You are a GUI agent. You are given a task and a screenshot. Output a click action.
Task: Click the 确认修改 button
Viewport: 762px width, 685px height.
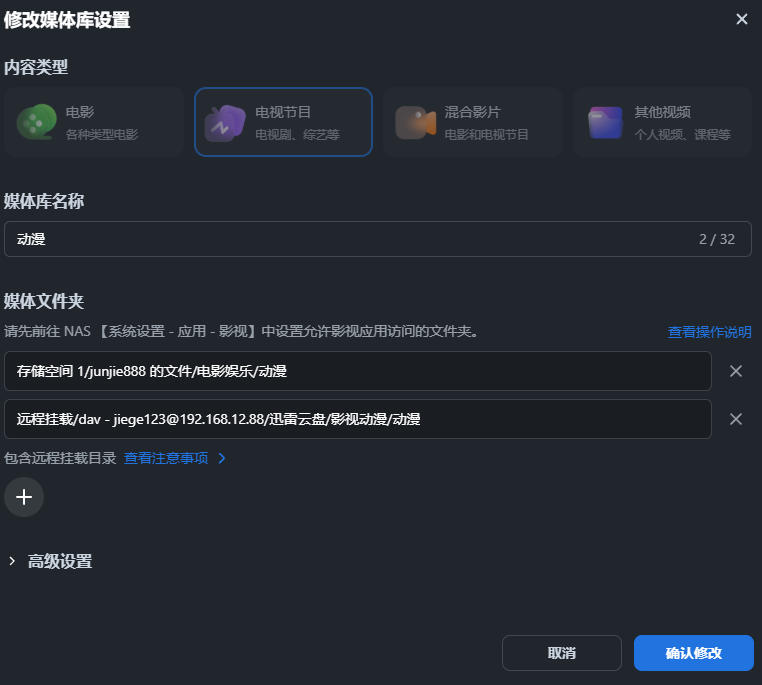693,653
